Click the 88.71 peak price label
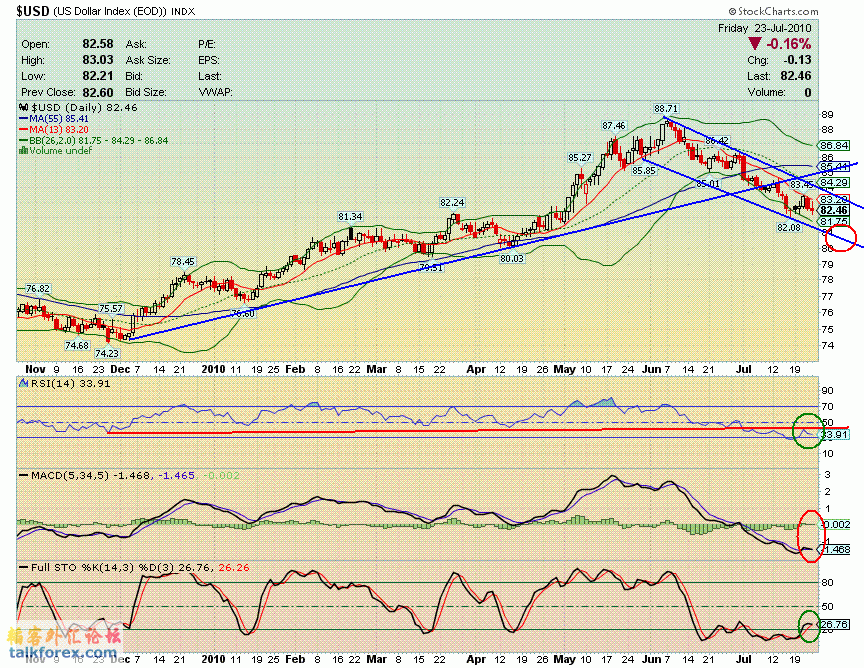864x668 pixels. pyautogui.click(x=666, y=109)
